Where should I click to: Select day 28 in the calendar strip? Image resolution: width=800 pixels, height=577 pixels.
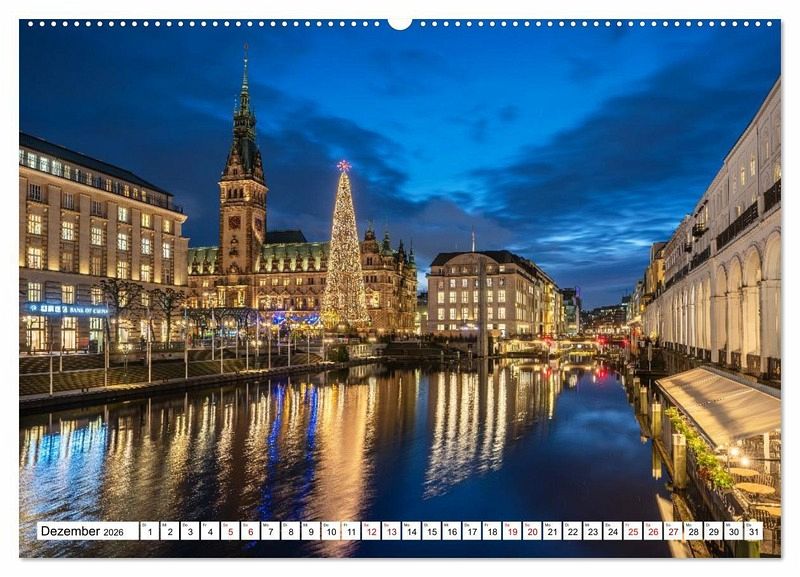click(x=694, y=531)
